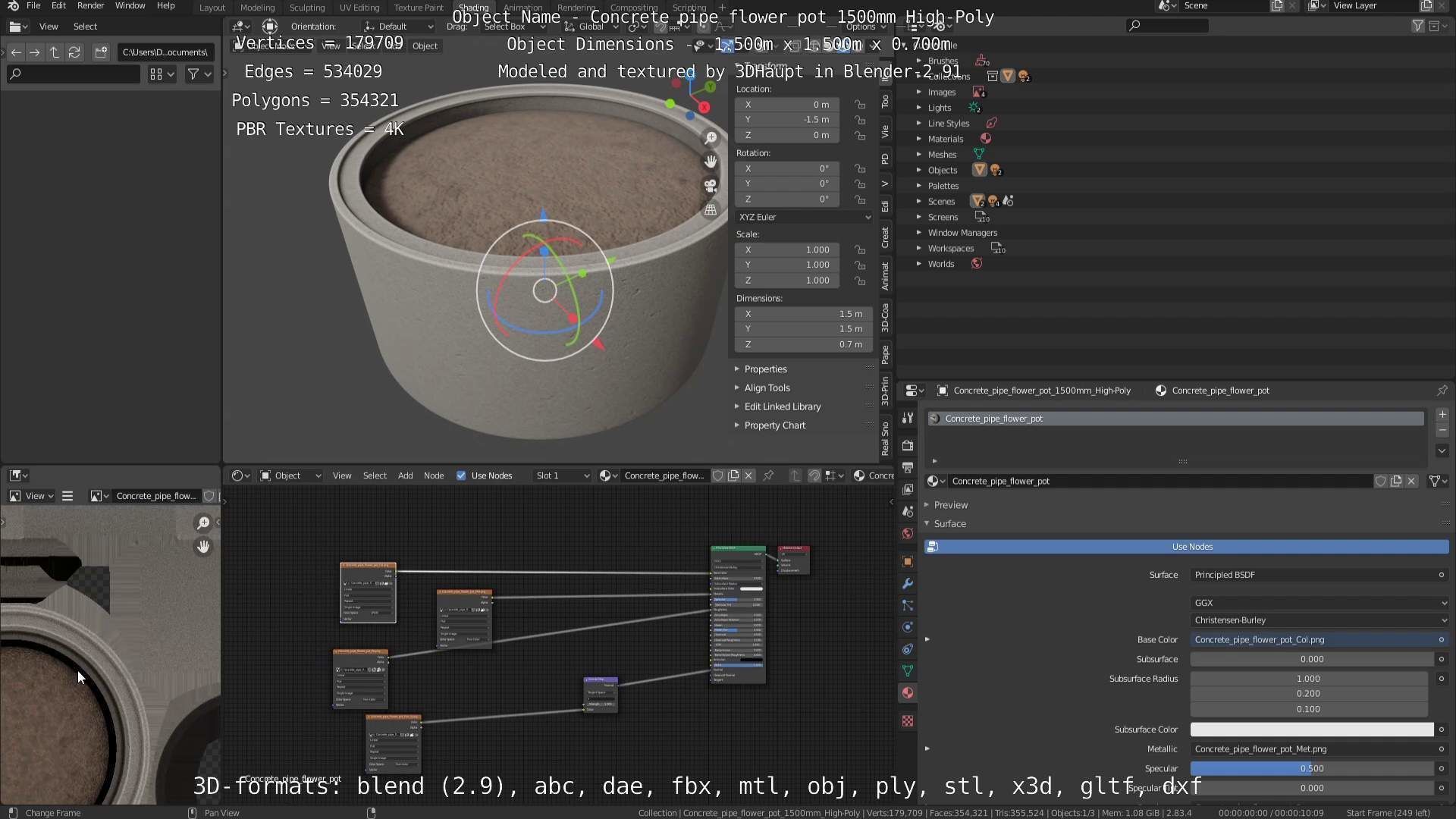
Task: Open the Modifier properties wrench tab
Action: point(908,584)
